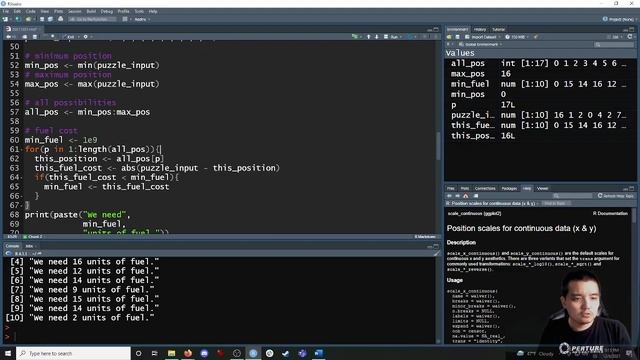Open Windows Start menu
The image size is (640, 360).
8,353
